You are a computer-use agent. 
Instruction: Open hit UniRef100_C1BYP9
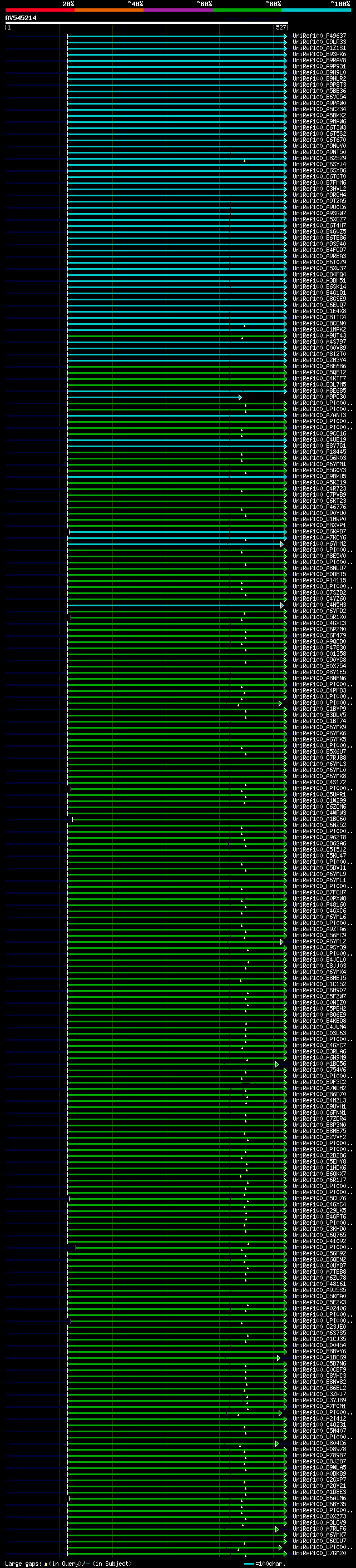[319, 709]
